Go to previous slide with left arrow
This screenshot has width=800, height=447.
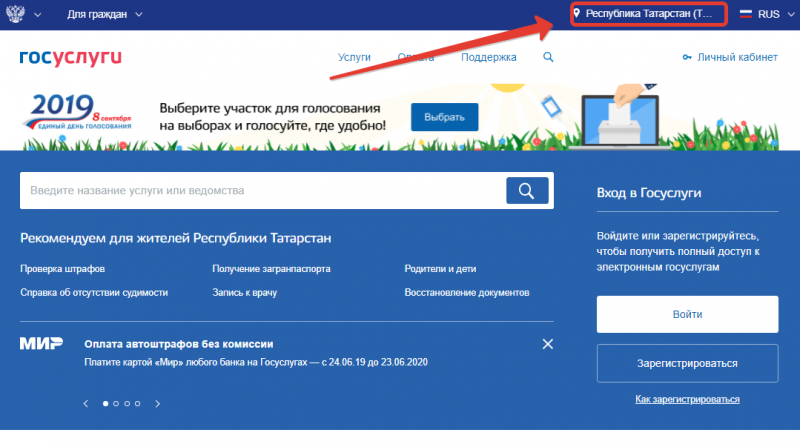coord(86,404)
